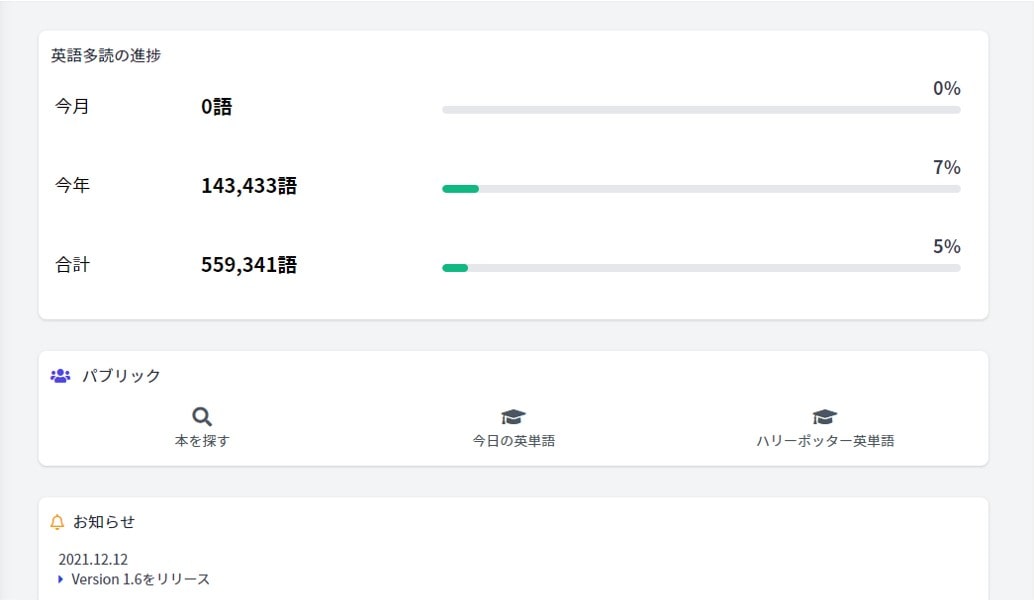Click the magnifying glass search icon
1034x600 pixels.
point(202,417)
